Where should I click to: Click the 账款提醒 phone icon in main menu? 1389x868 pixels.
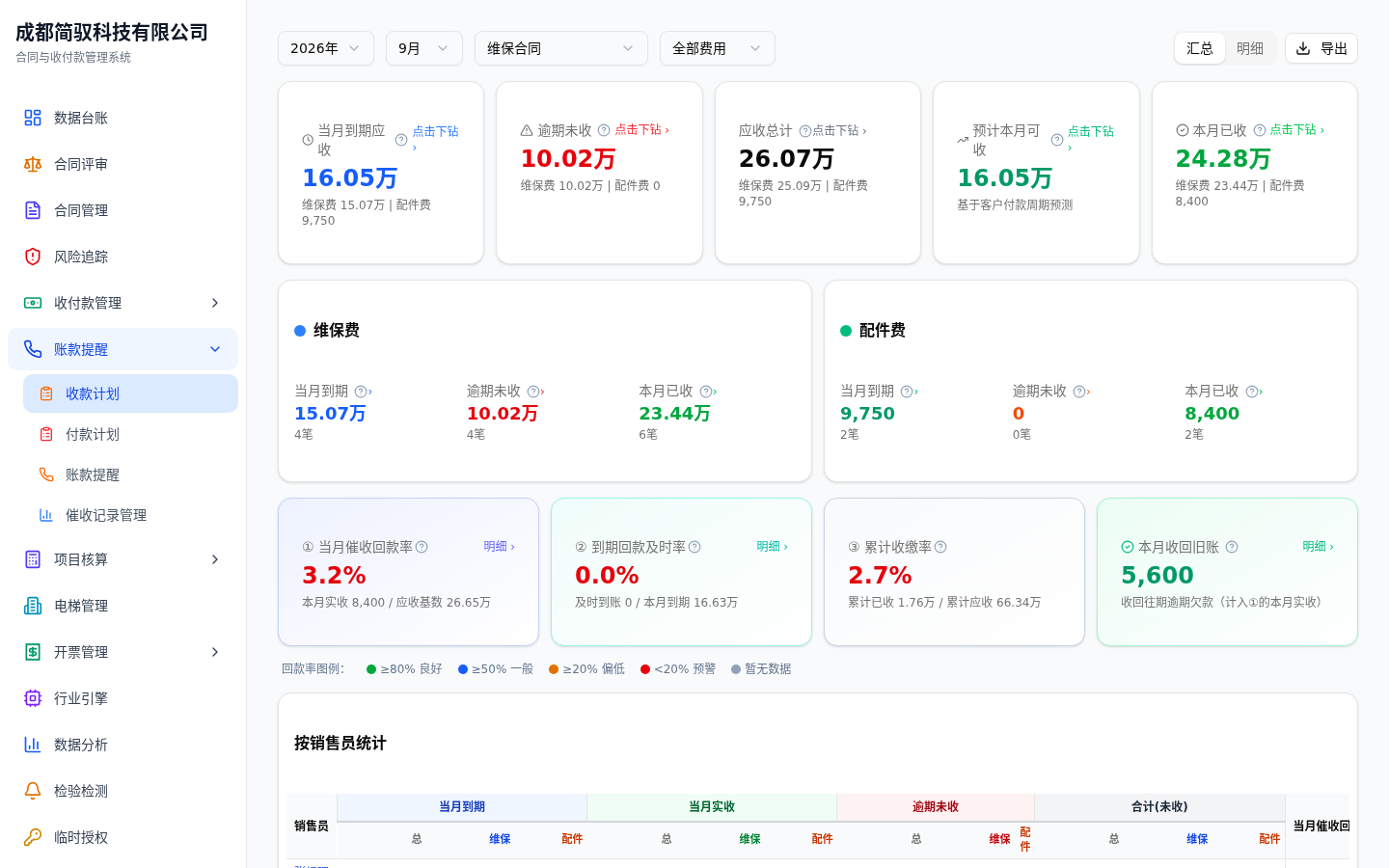(33, 349)
